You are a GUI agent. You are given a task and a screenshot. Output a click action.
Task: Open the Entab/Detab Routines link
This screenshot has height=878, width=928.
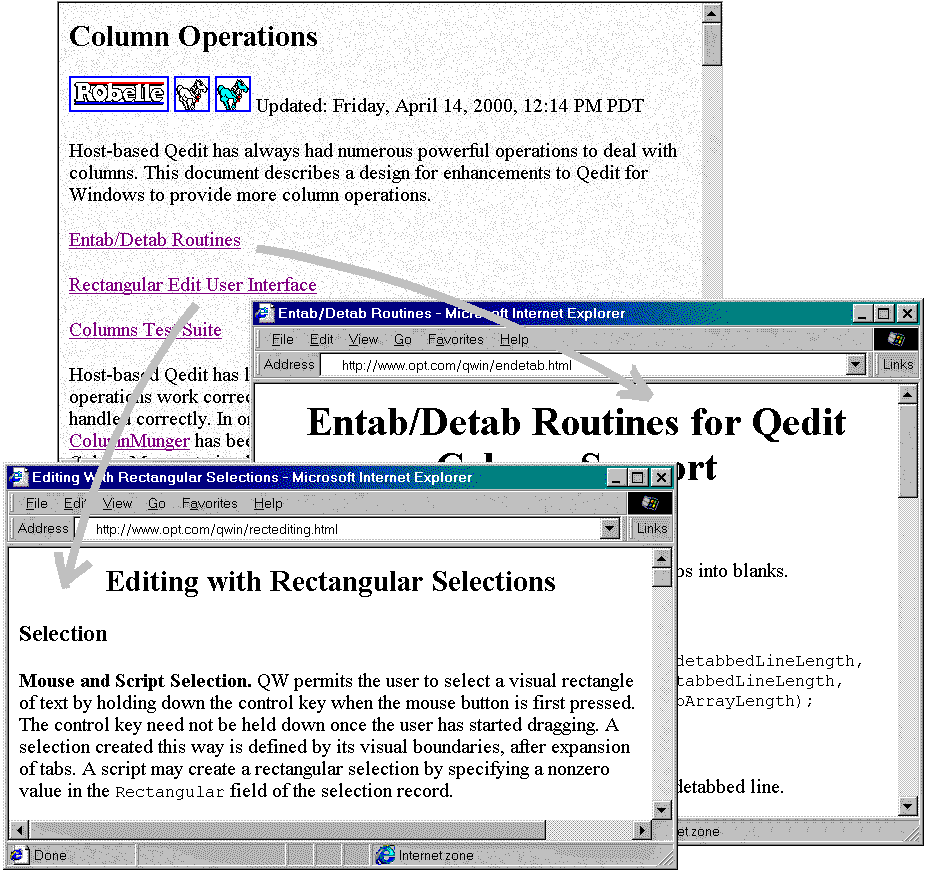(x=155, y=240)
